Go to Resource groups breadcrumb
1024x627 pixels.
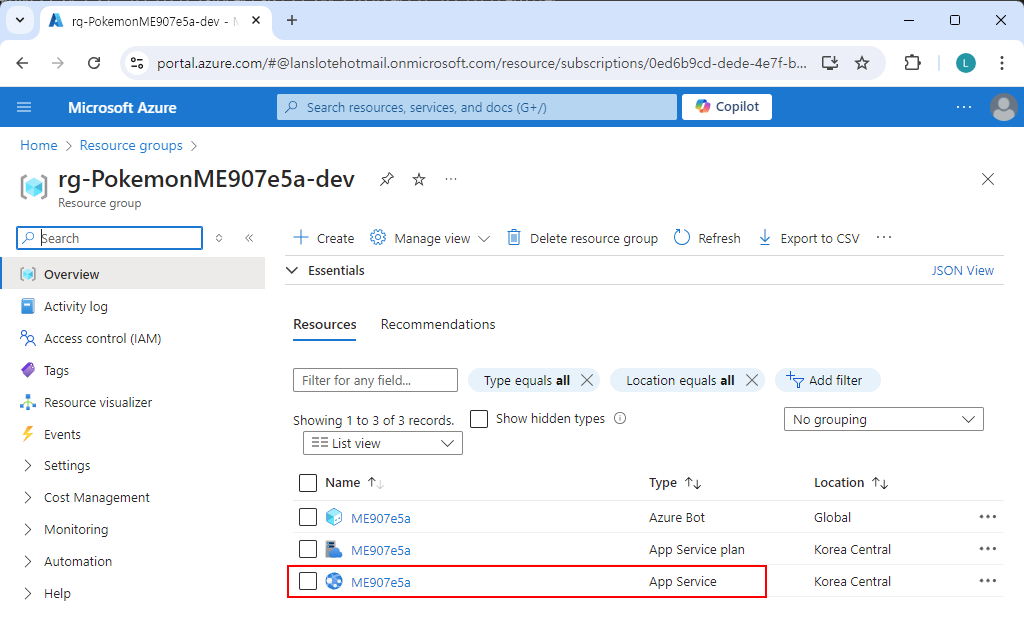(x=131, y=145)
